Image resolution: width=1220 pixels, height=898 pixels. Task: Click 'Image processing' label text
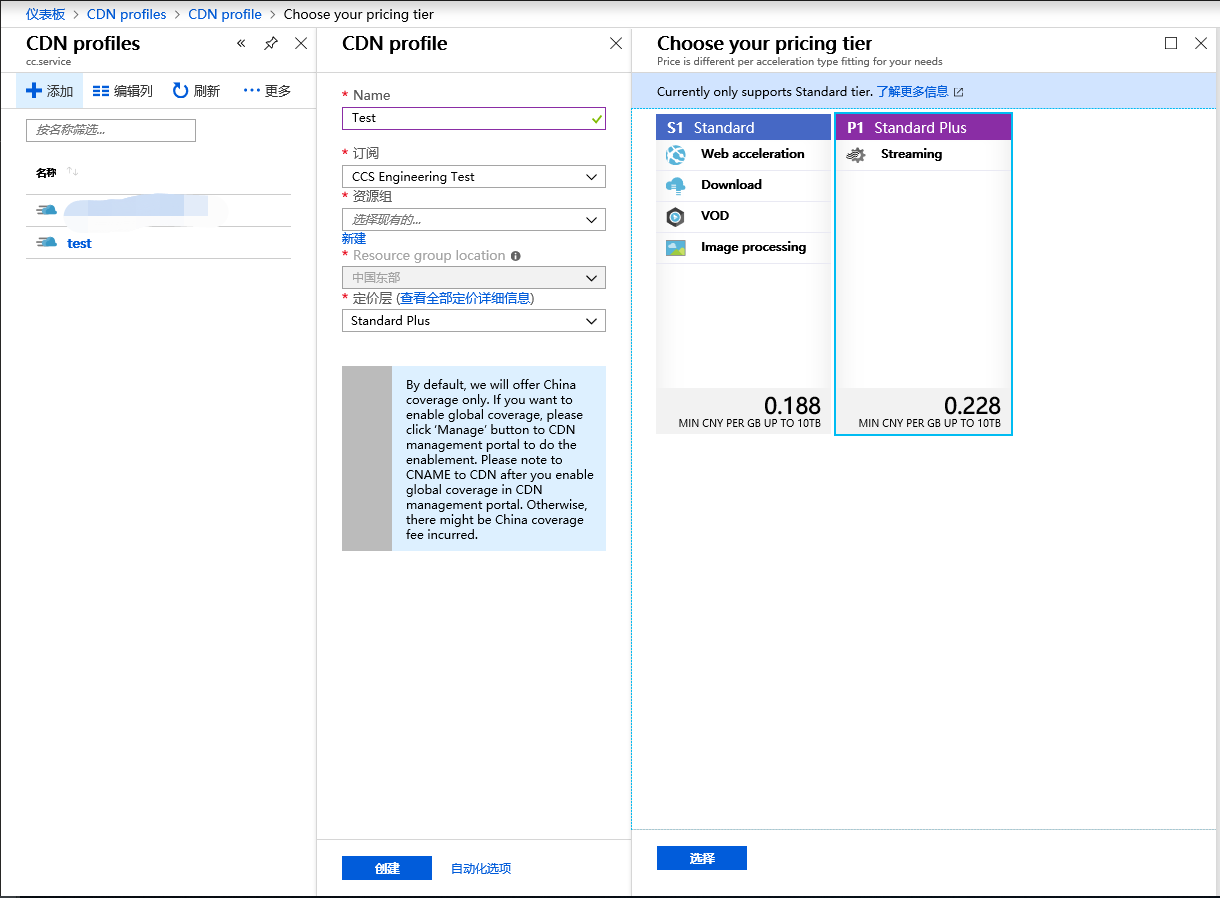pos(753,247)
